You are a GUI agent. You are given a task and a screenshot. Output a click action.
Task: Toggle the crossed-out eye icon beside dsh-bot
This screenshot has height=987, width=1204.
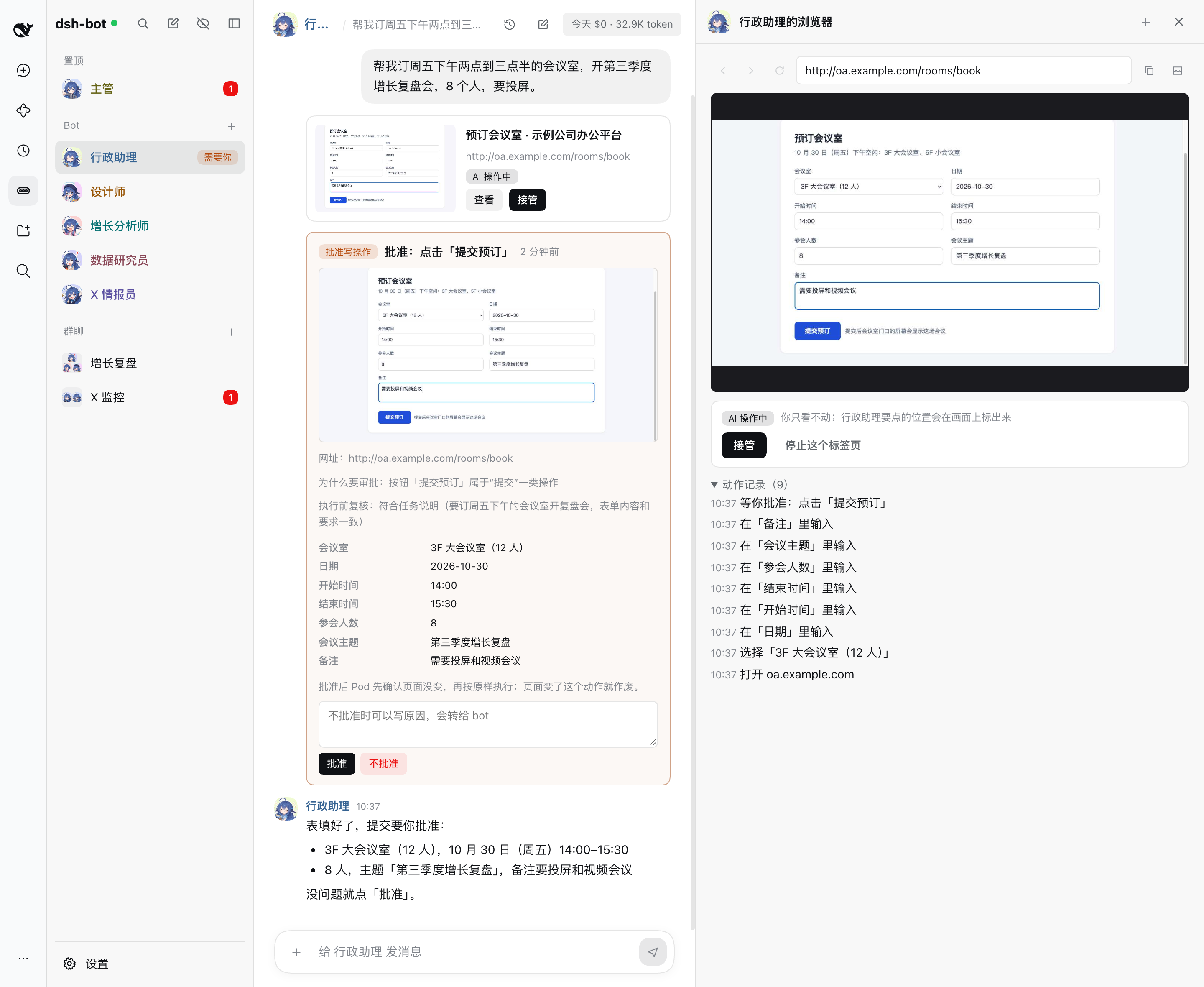point(204,24)
